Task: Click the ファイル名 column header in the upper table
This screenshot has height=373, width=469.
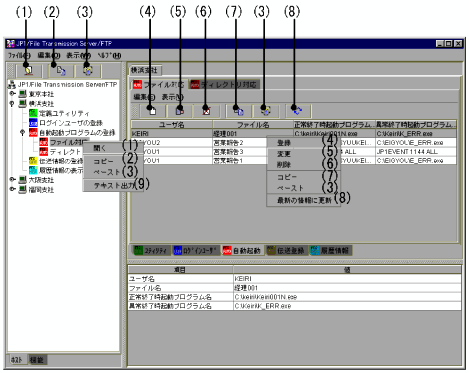Action: tap(253, 125)
